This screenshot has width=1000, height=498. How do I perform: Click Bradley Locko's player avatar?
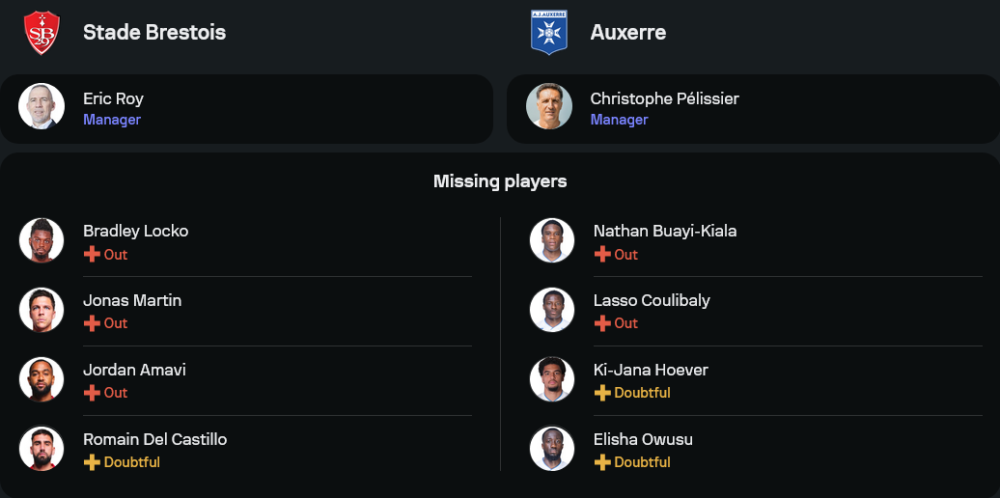click(x=41, y=241)
